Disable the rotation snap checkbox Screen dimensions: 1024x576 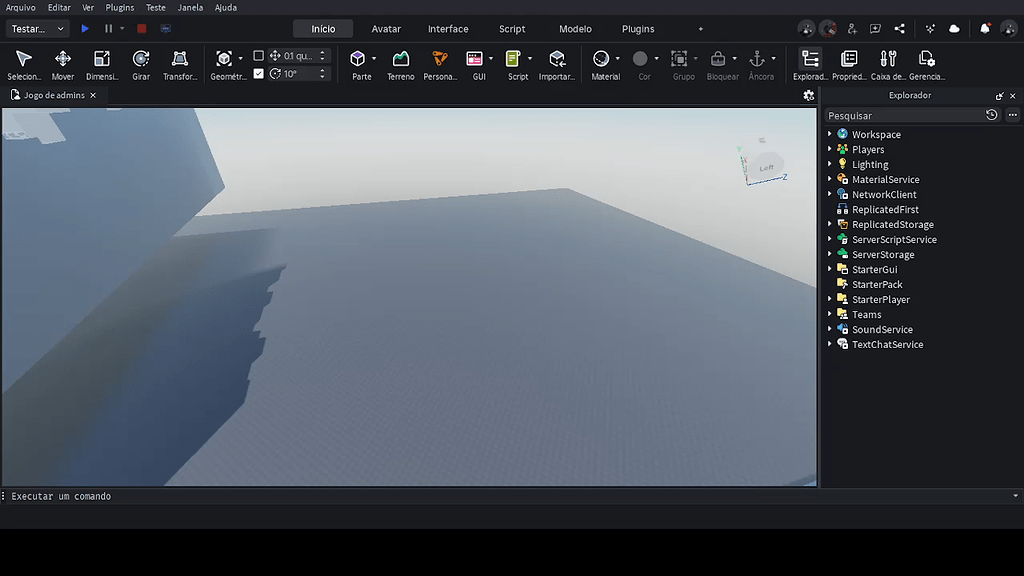[x=259, y=74]
